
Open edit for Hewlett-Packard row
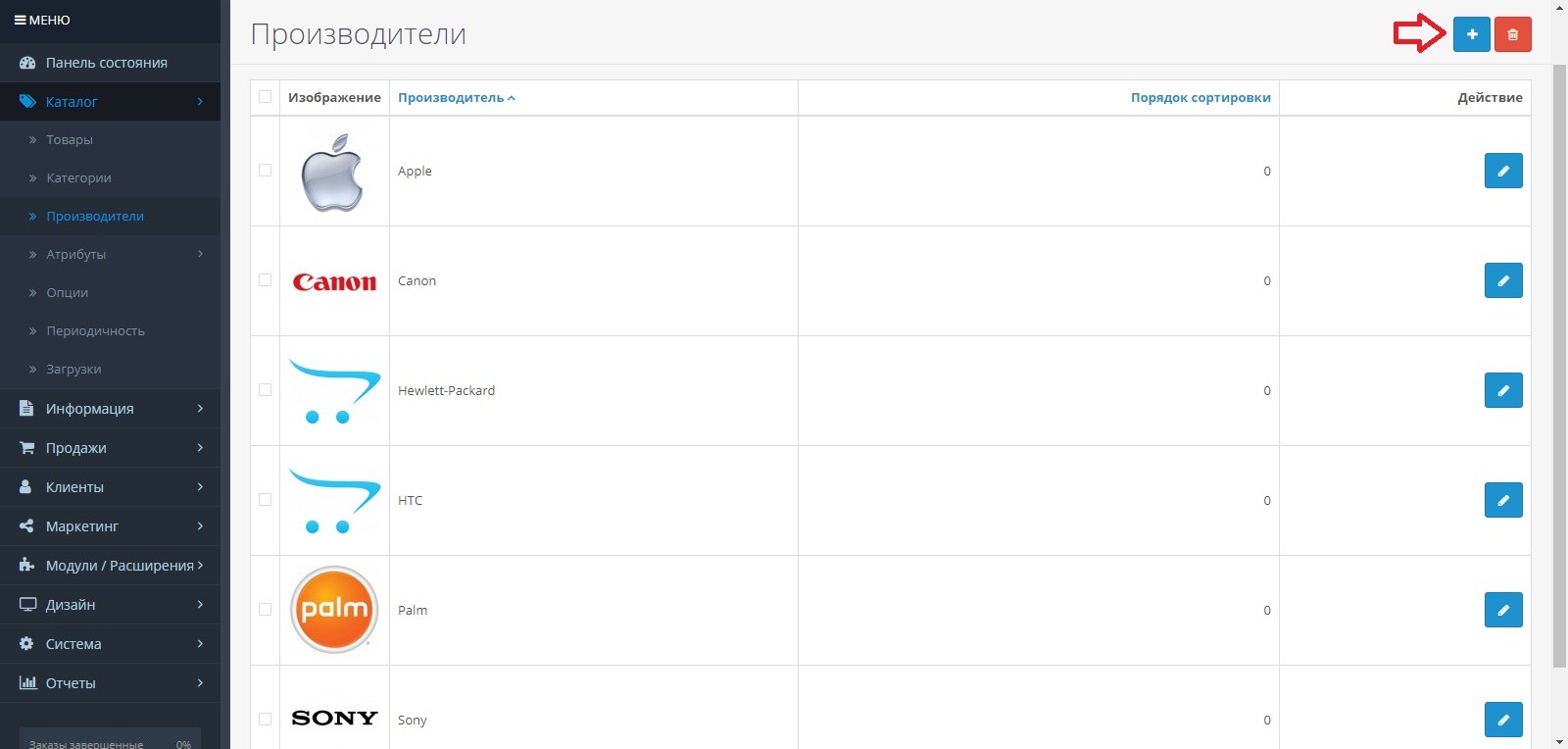(1502, 390)
